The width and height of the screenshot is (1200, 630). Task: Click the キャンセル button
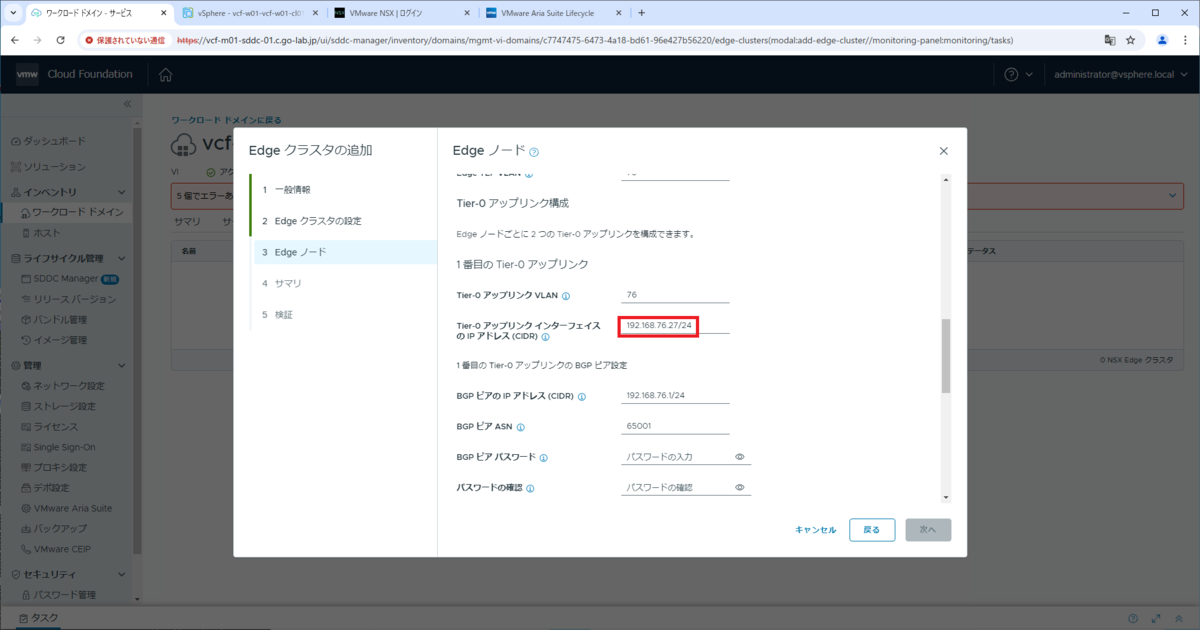pos(815,530)
